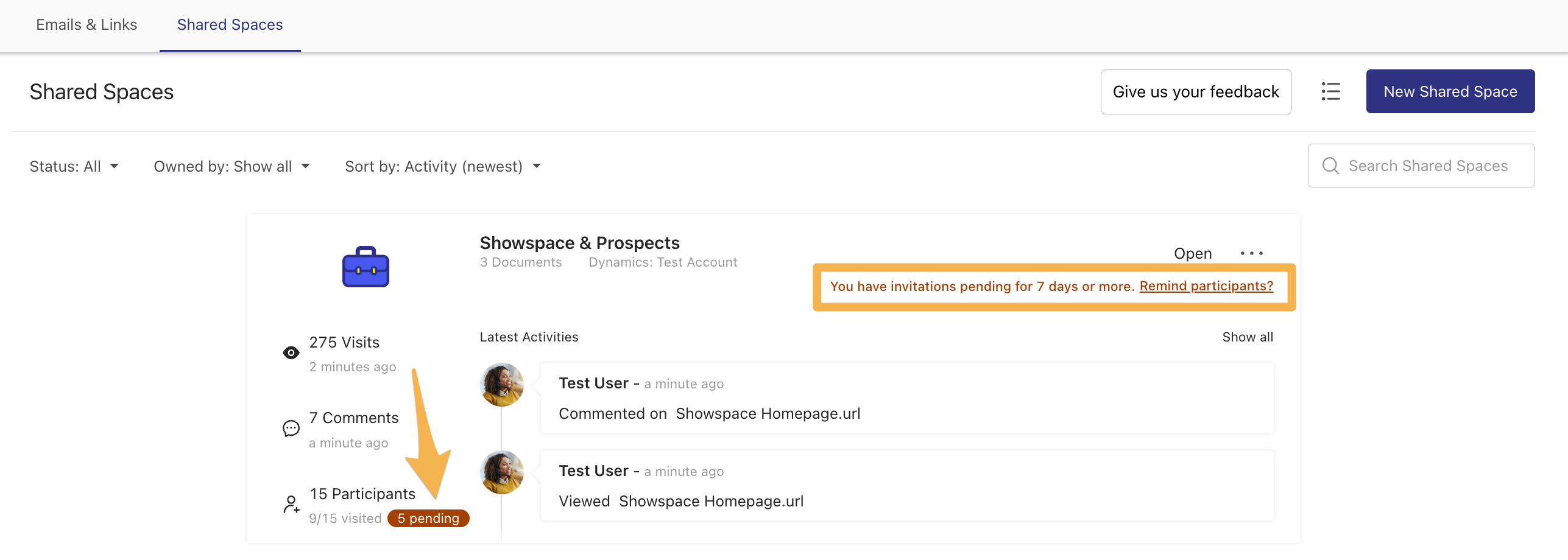The width and height of the screenshot is (1568, 560).
Task: Click the search magnifier icon
Action: 1330,166
